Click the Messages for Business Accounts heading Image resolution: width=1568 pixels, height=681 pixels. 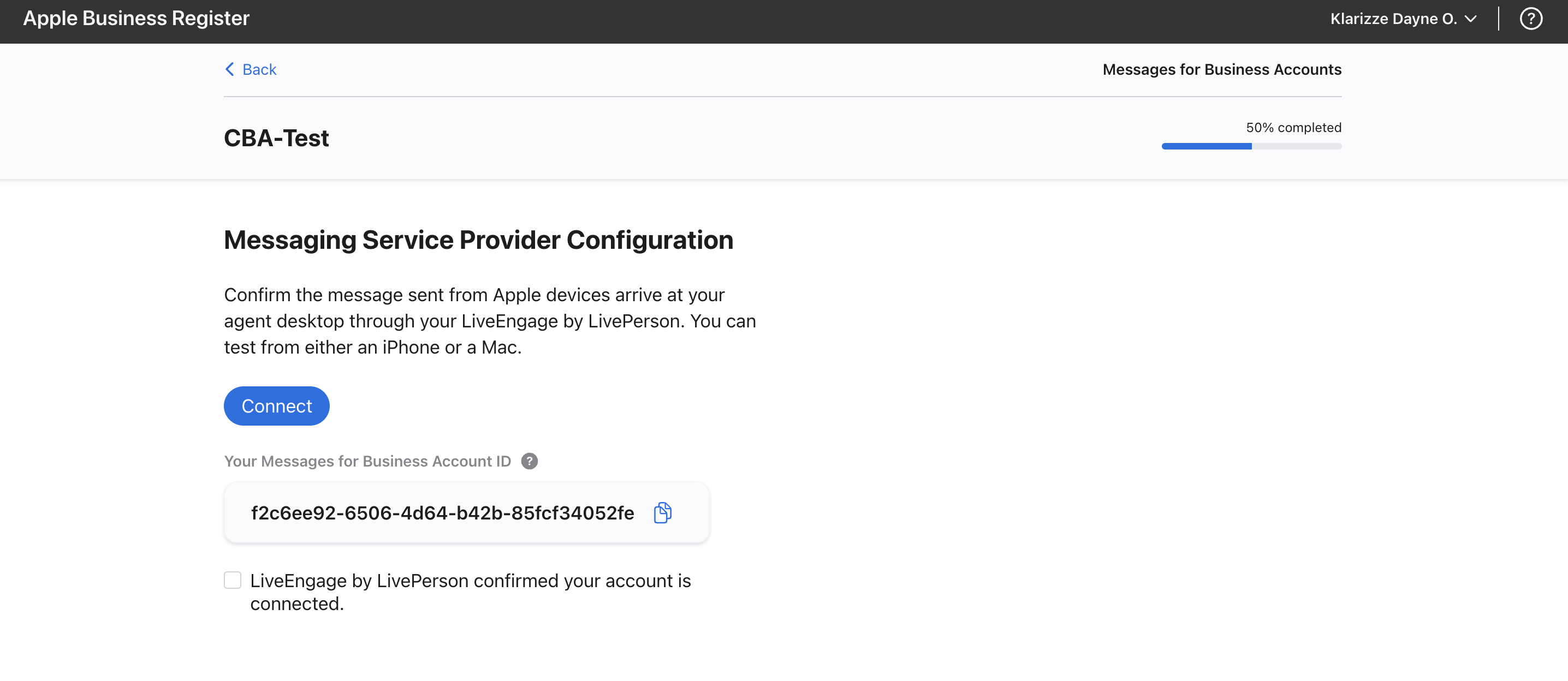coord(1222,69)
